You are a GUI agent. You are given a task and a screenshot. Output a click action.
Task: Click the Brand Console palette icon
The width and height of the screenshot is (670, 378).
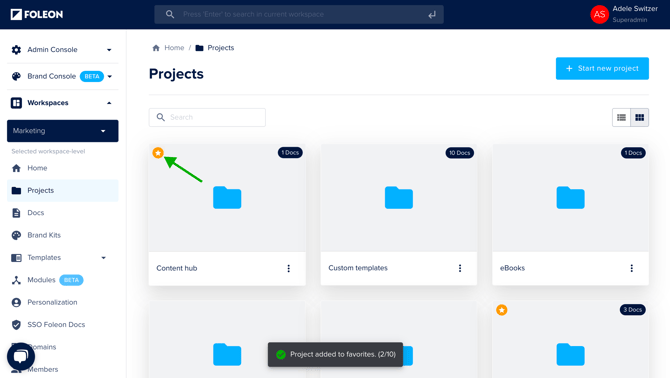[16, 76]
